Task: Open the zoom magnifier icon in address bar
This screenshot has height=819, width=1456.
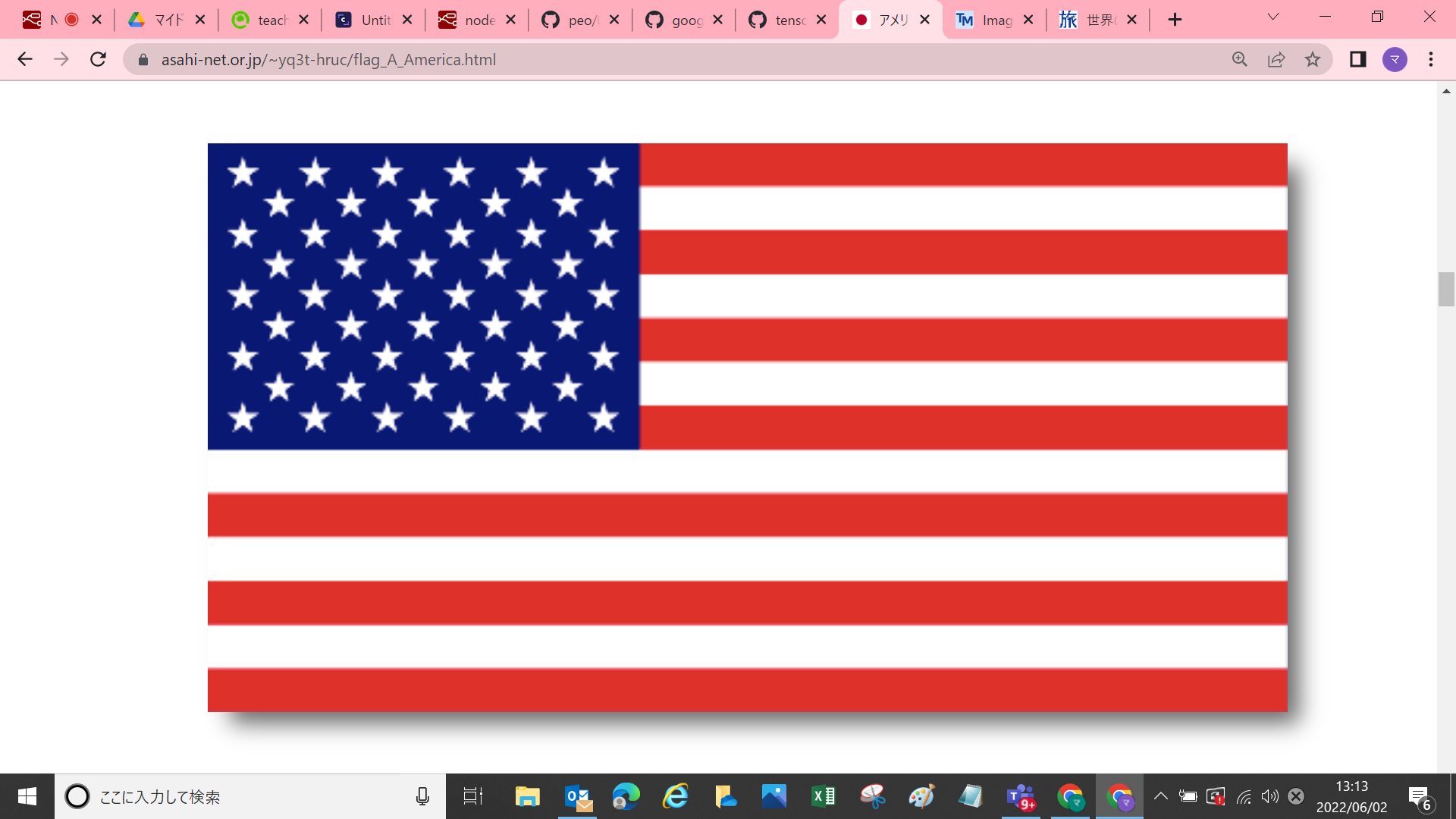Action: [1239, 59]
